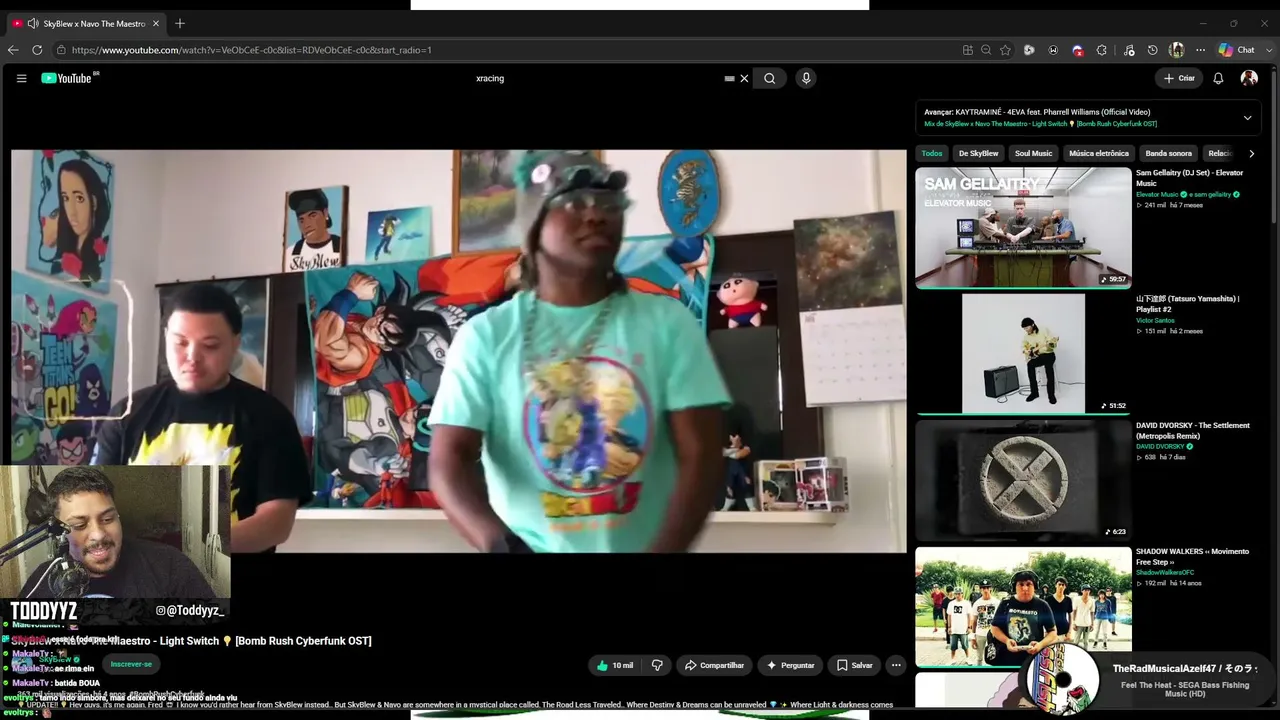Click the browser address bar URL
Viewport: 1280px width, 720px height.
pyautogui.click(x=251, y=50)
